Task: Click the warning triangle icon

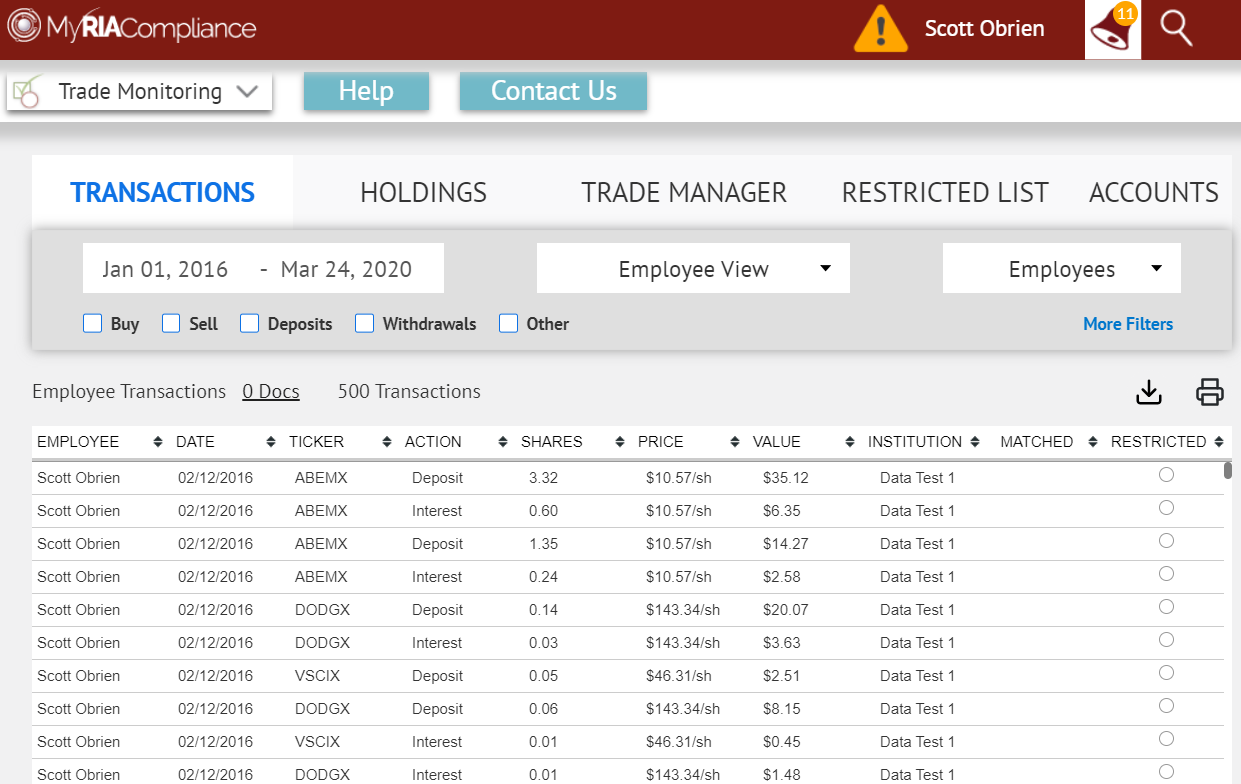Action: point(880,29)
